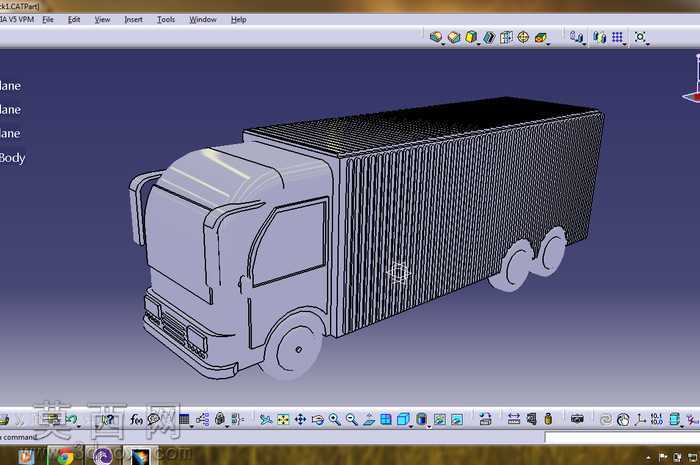Click the Update swirl icon
700x465 pixels.
point(606,419)
